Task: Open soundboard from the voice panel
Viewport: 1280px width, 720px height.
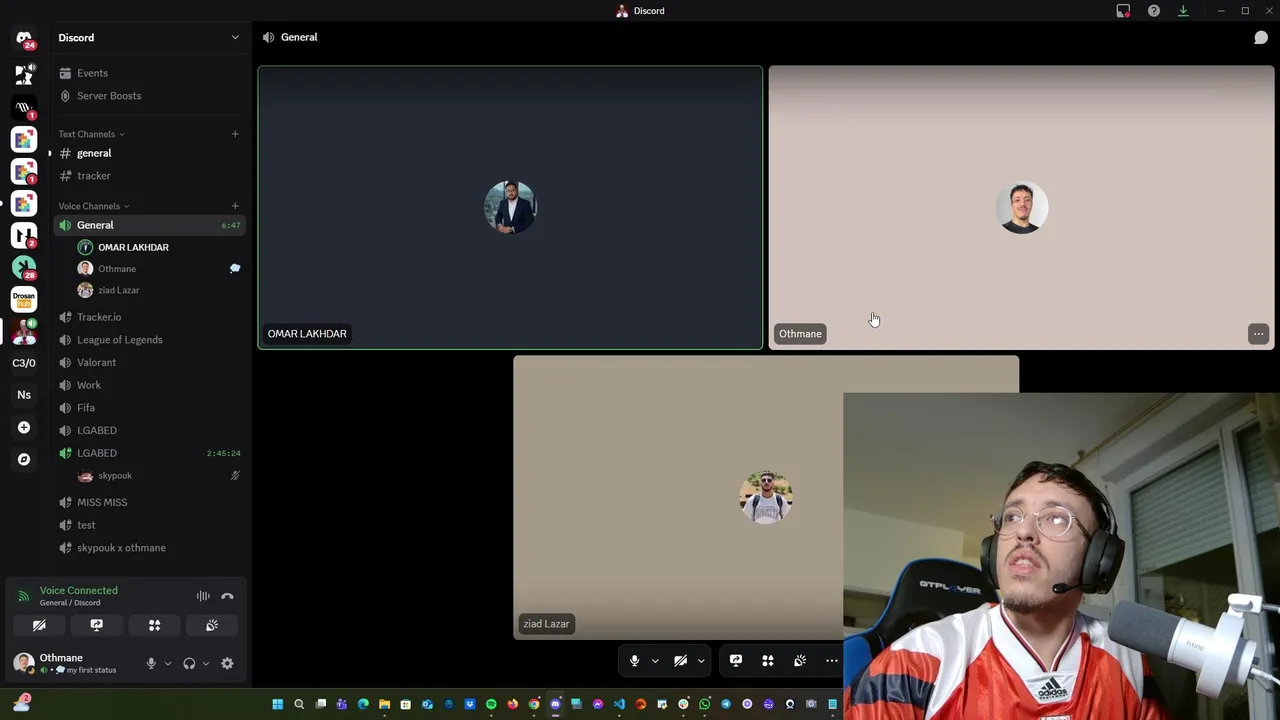Action: click(212, 625)
